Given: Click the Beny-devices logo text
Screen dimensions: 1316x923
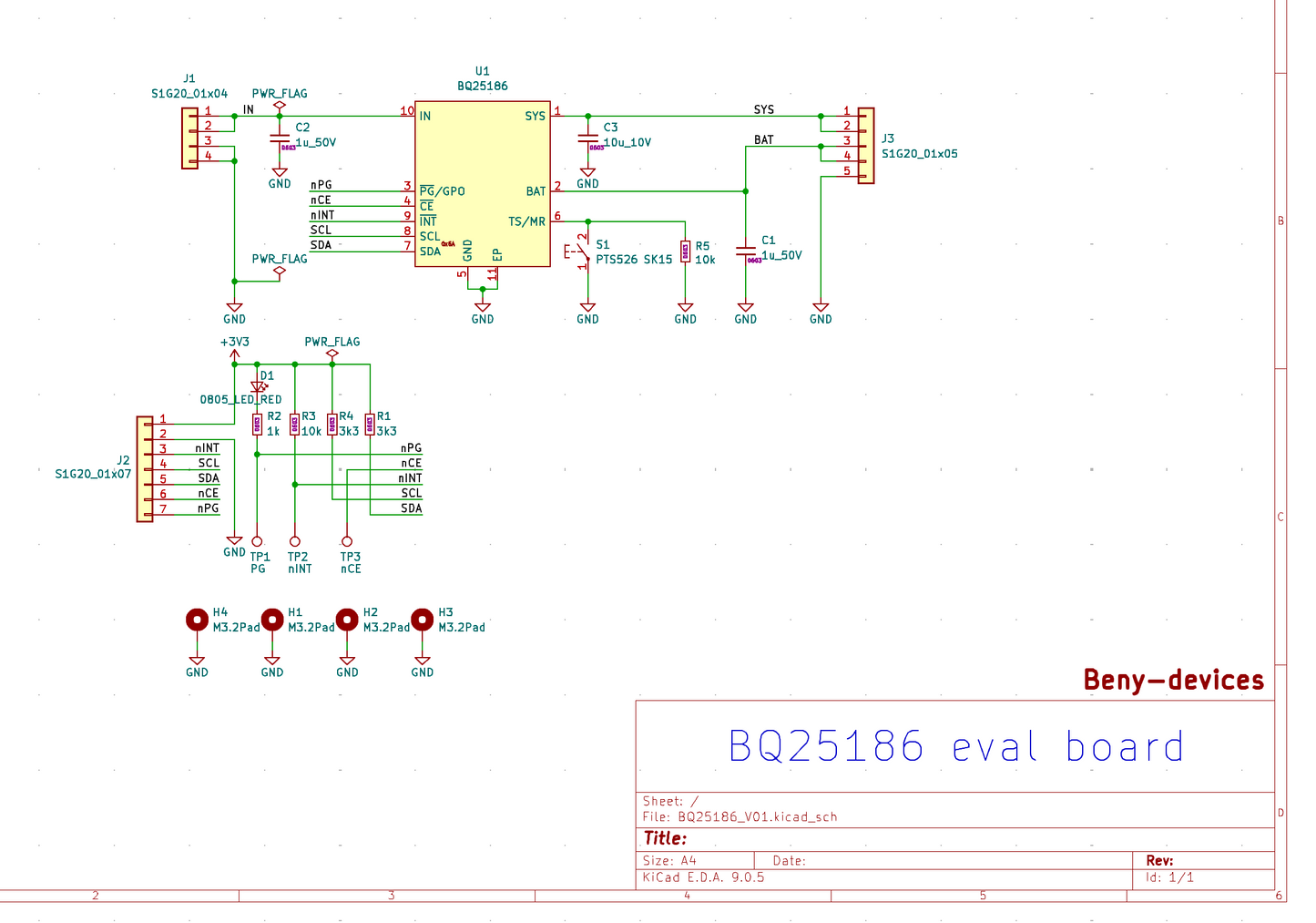Looking at the screenshot, I should pos(1172,680).
